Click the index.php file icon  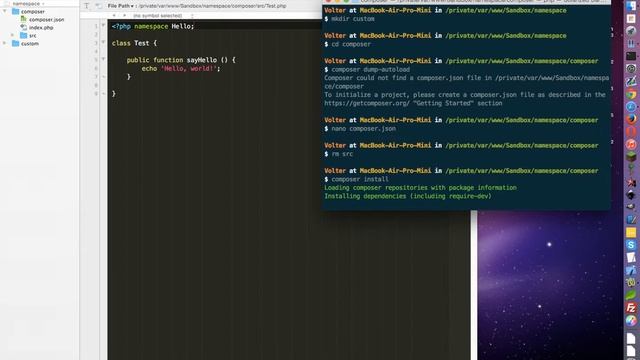[x=24, y=27]
